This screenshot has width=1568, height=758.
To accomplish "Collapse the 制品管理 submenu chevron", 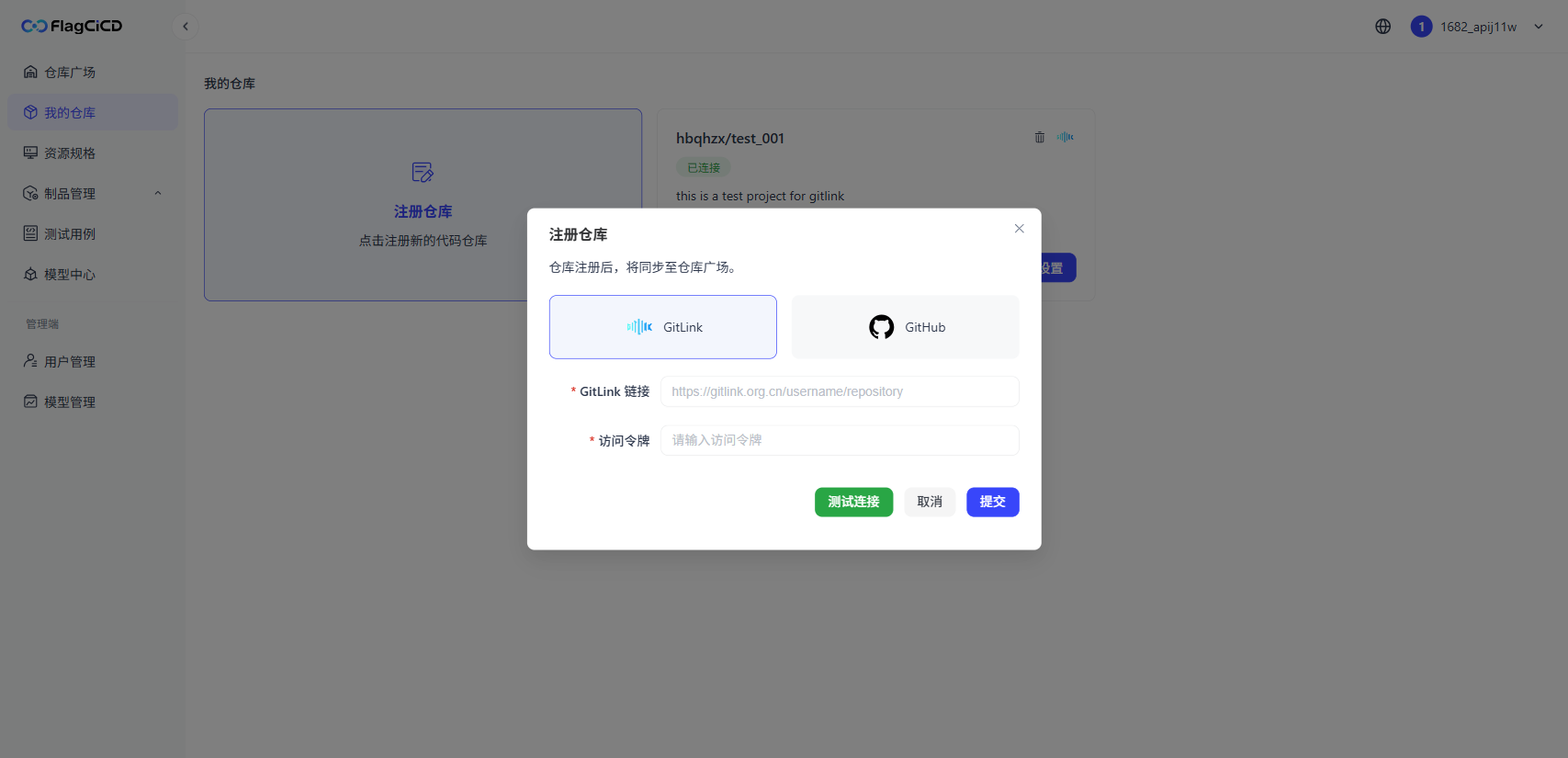I will (158, 193).
